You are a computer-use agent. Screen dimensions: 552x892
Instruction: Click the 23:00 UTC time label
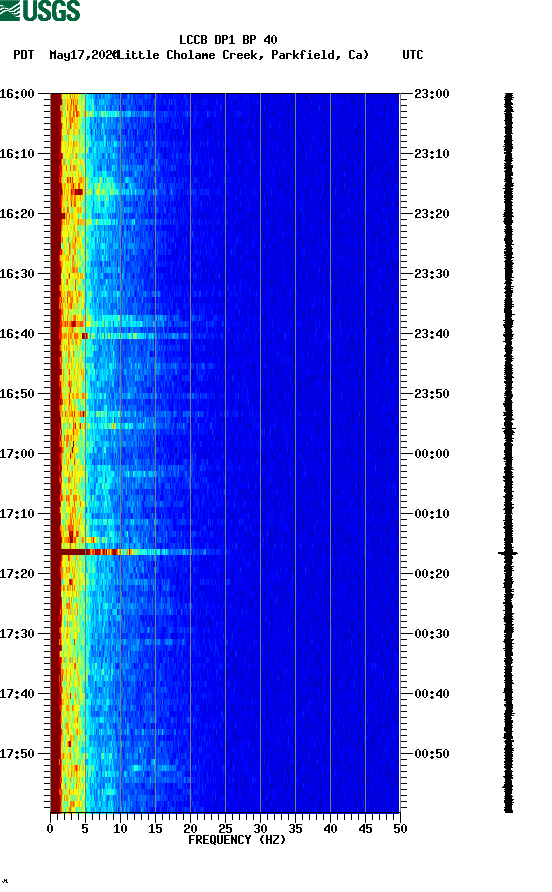[432, 94]
